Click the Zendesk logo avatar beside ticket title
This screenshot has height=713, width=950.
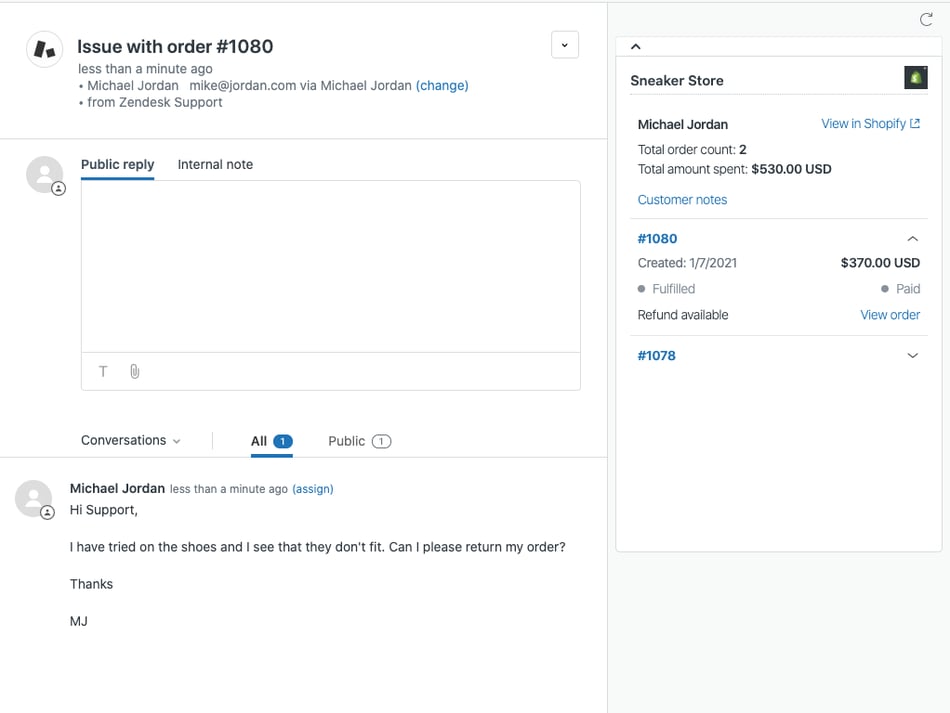[x=45, y=49]
